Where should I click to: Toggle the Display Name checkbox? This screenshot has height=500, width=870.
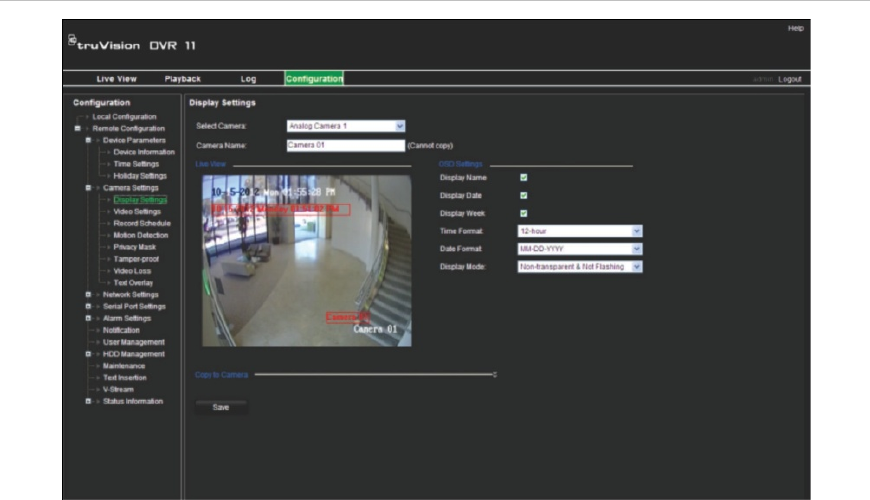point(523,178)
